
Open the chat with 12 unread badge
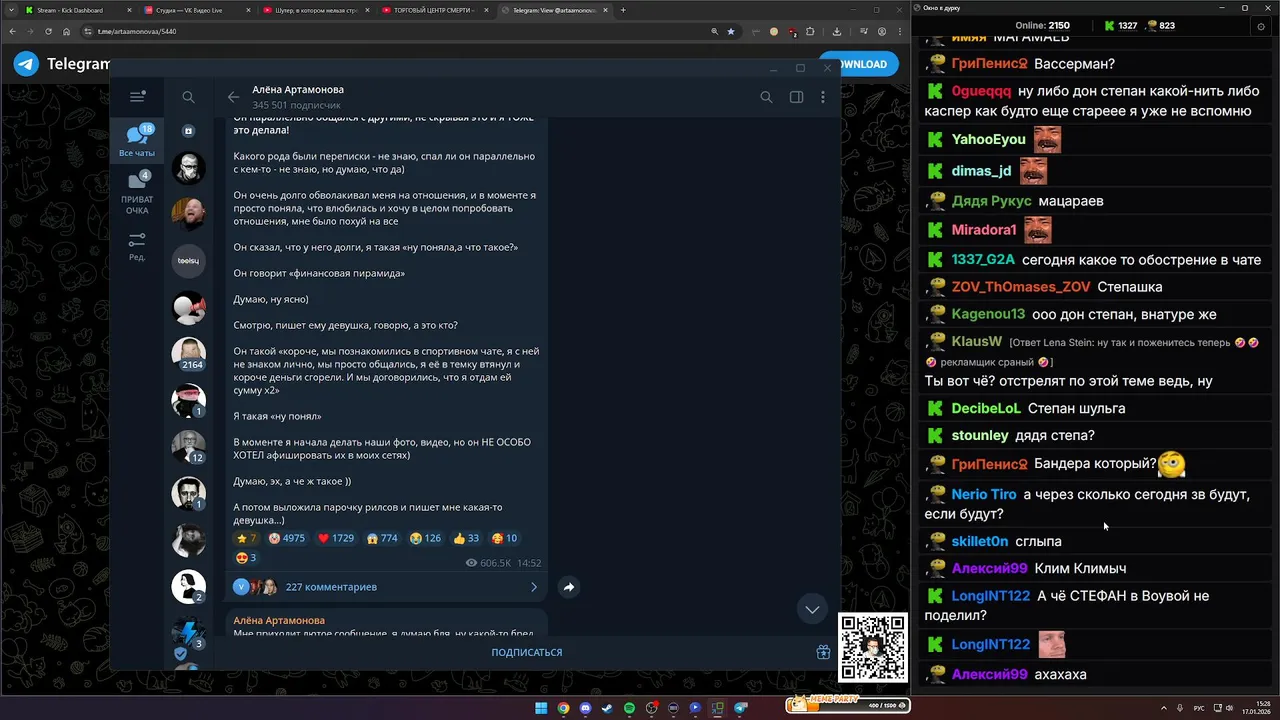tap(189, 447)
